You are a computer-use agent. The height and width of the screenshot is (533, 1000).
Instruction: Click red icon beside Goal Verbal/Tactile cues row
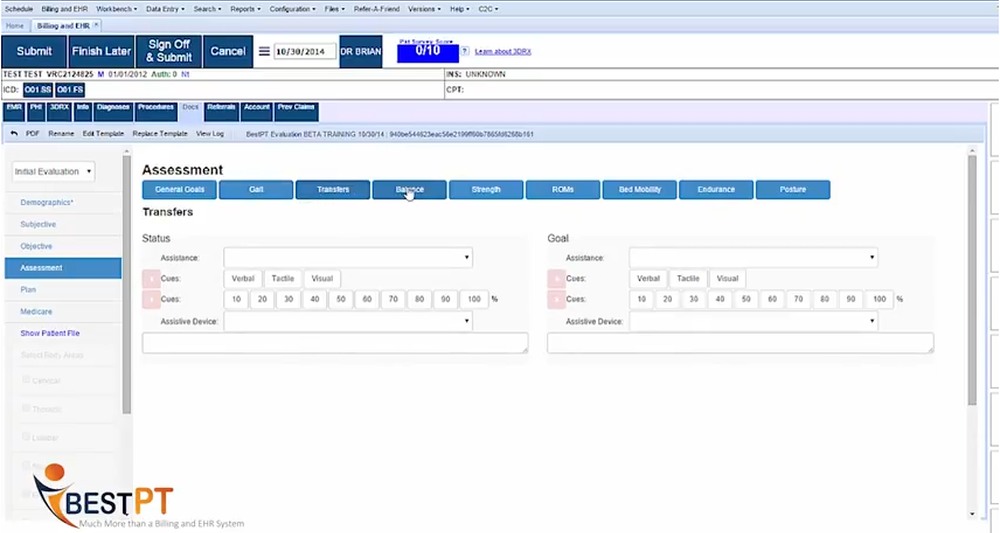click(x=556, y=279)
